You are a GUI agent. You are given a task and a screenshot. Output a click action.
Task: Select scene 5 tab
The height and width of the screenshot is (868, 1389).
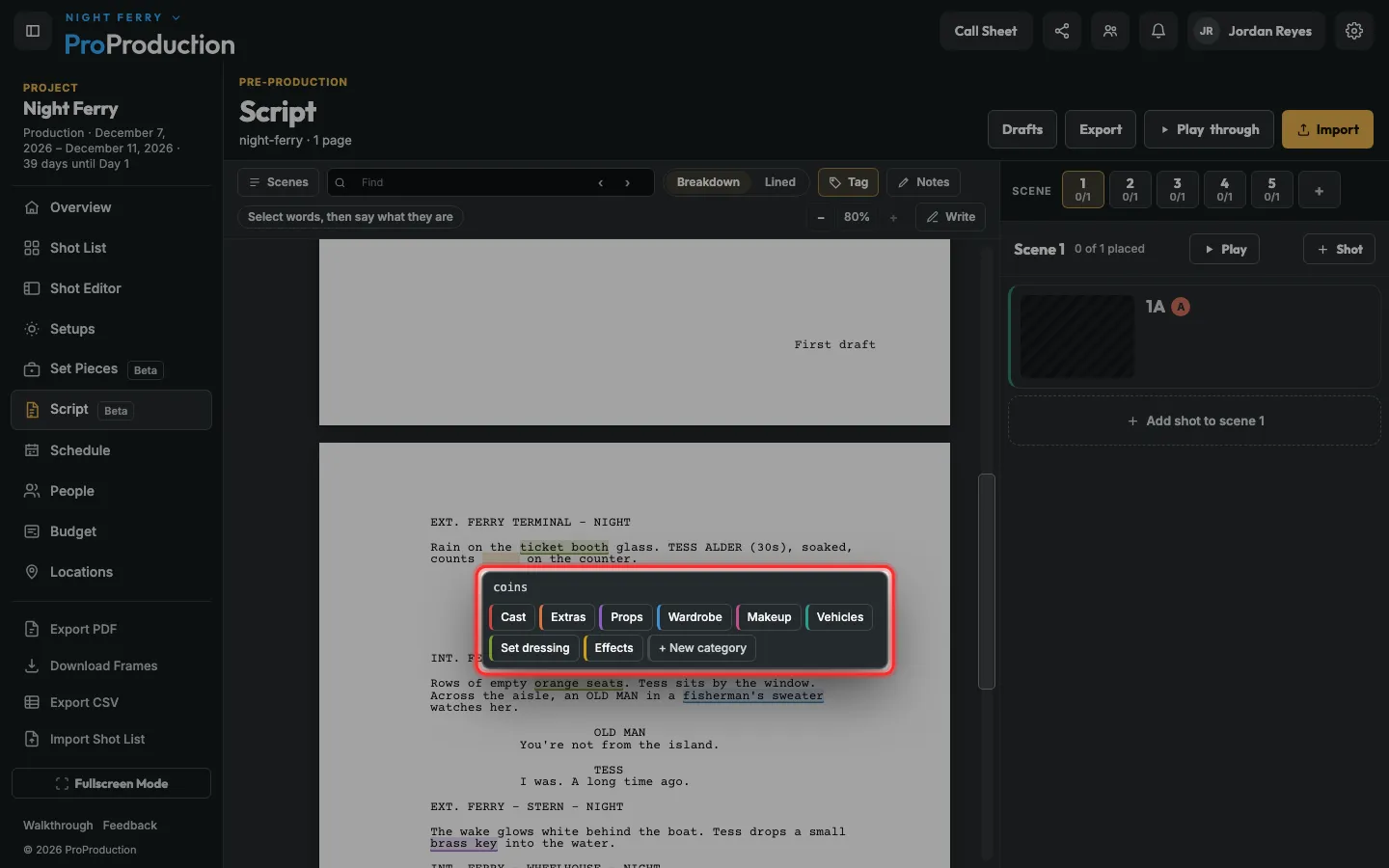[x=1271, y=190]
